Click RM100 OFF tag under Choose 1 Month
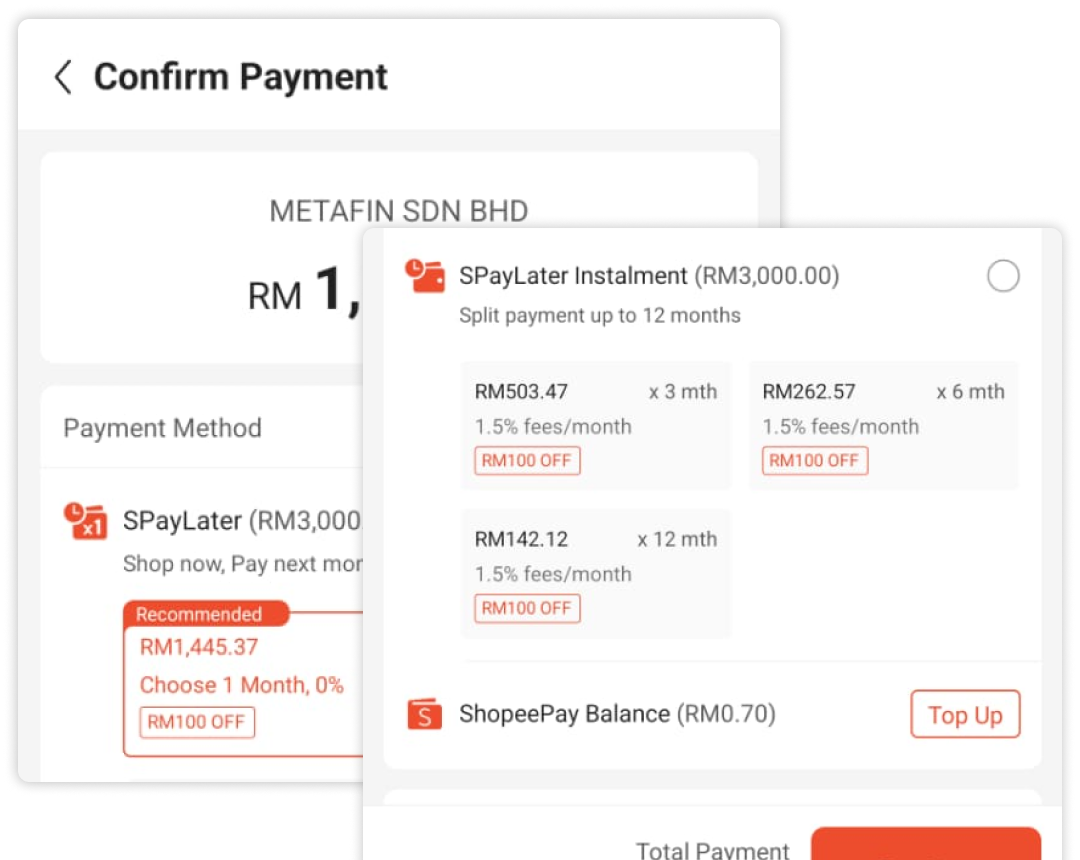 (x=197, y=722)
